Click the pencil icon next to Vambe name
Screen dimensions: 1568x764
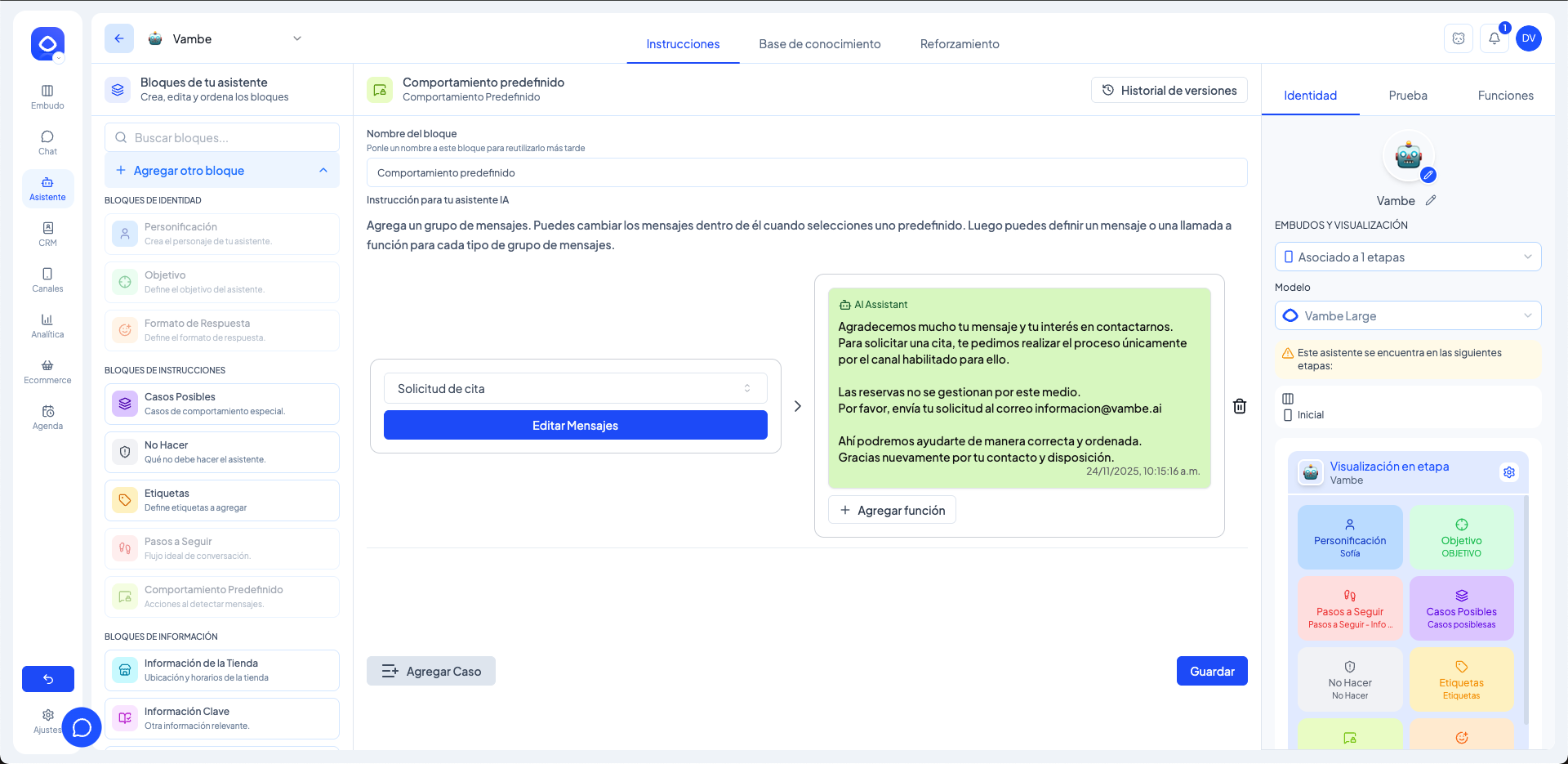click(1431, 200)
